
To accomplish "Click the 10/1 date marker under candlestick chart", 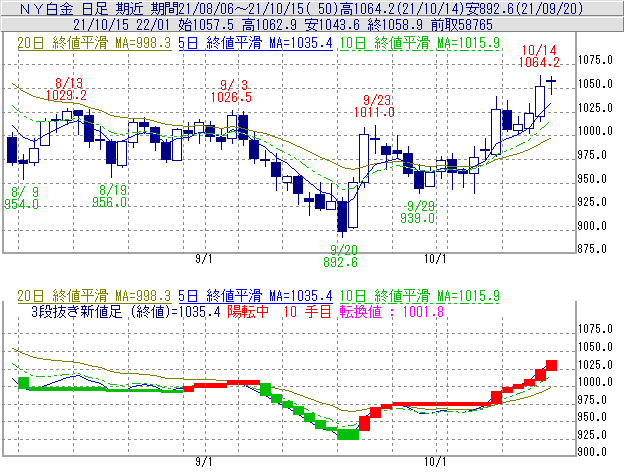I will [435, 259].
